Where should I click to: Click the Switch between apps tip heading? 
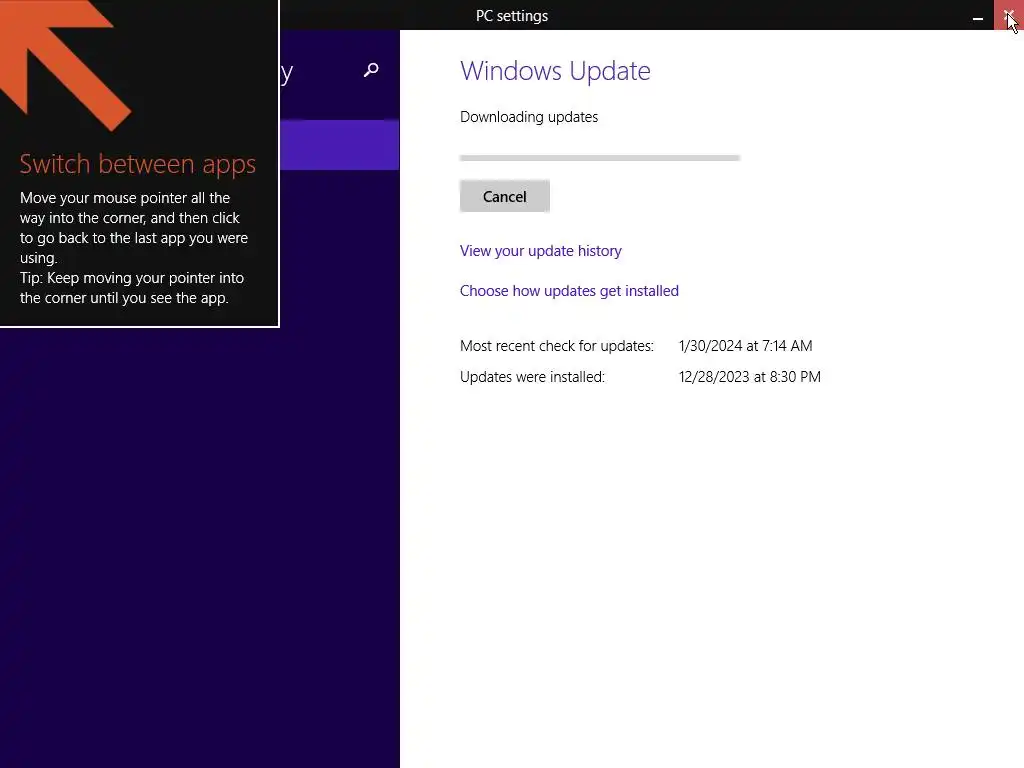coord(137,163)
